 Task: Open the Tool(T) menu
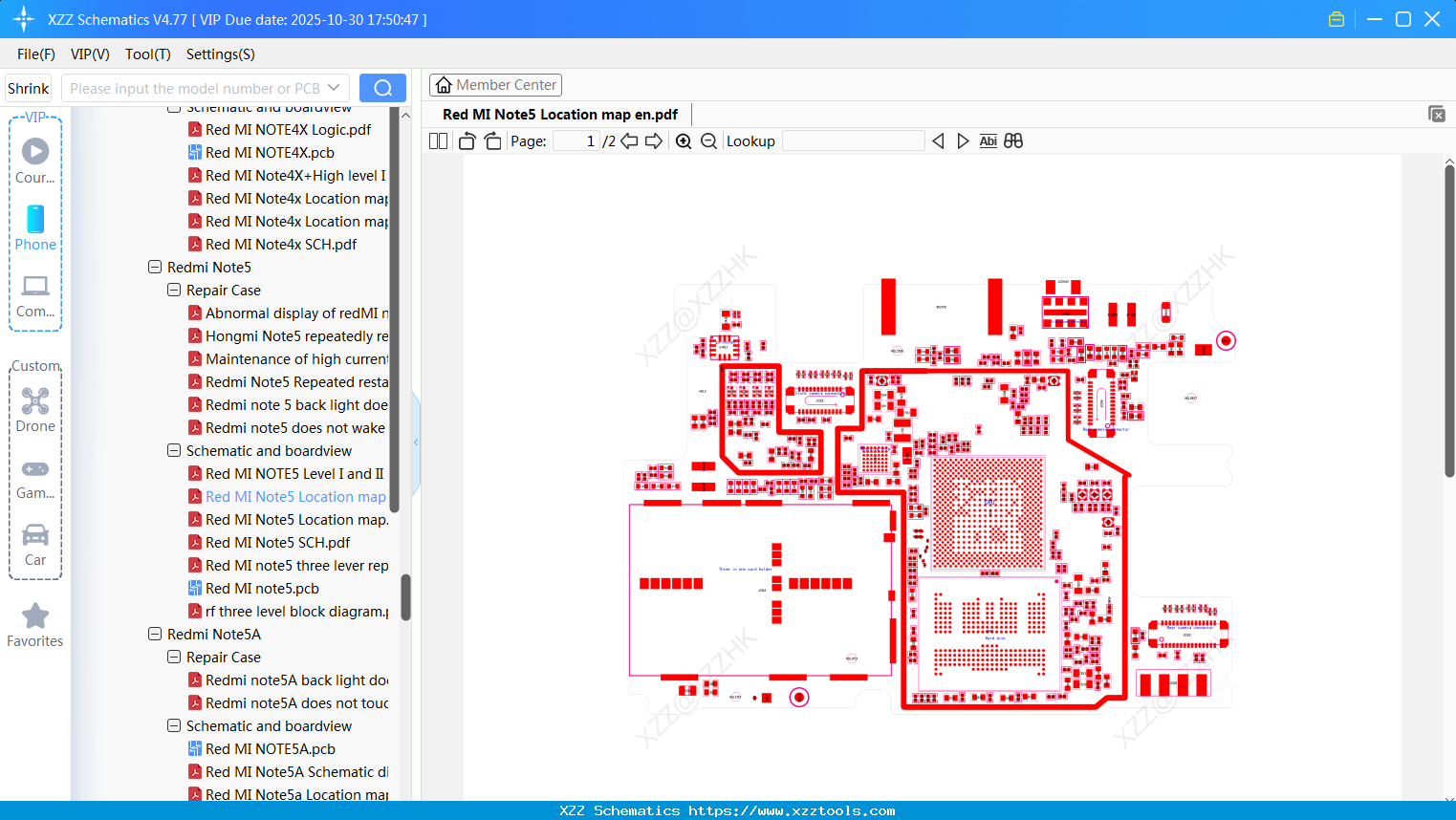point(147,54)
